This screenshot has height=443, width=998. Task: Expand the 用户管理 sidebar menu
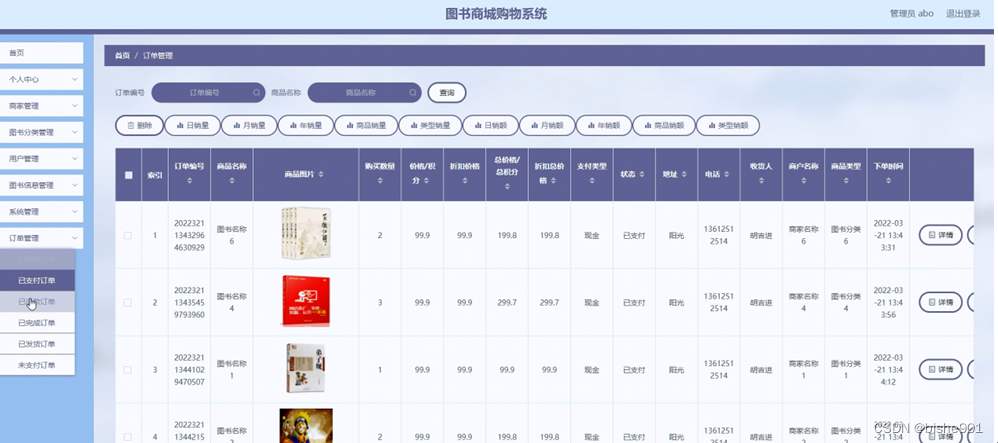click(41, 158)
